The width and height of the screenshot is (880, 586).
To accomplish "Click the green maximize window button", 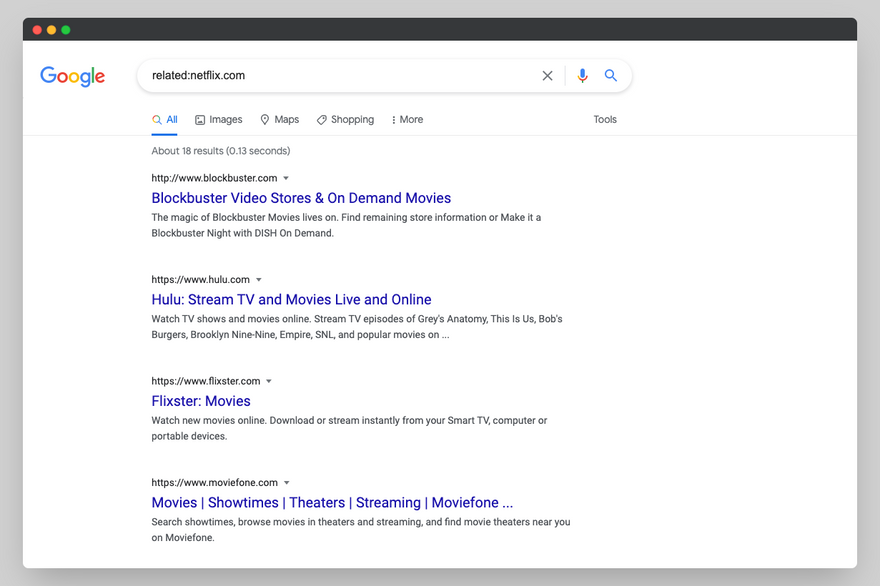I will [x=66, y=30].
